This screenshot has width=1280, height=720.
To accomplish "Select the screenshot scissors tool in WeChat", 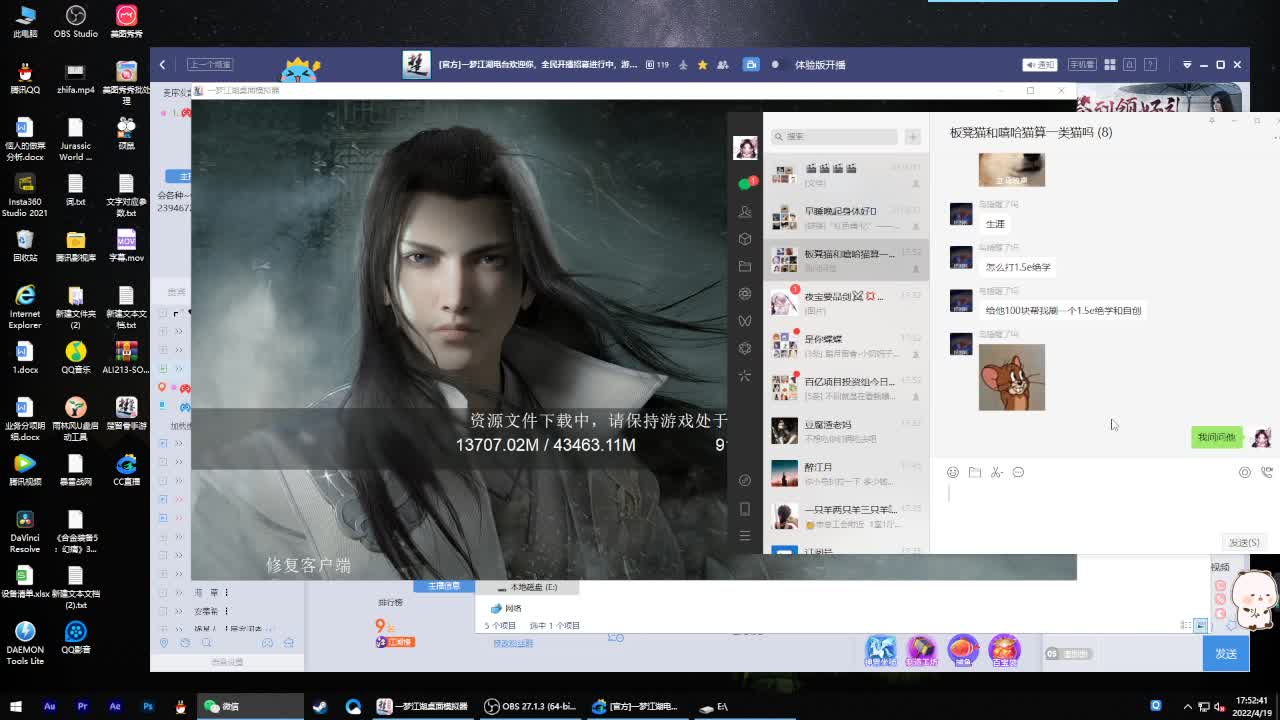I will tap(997, 472).
